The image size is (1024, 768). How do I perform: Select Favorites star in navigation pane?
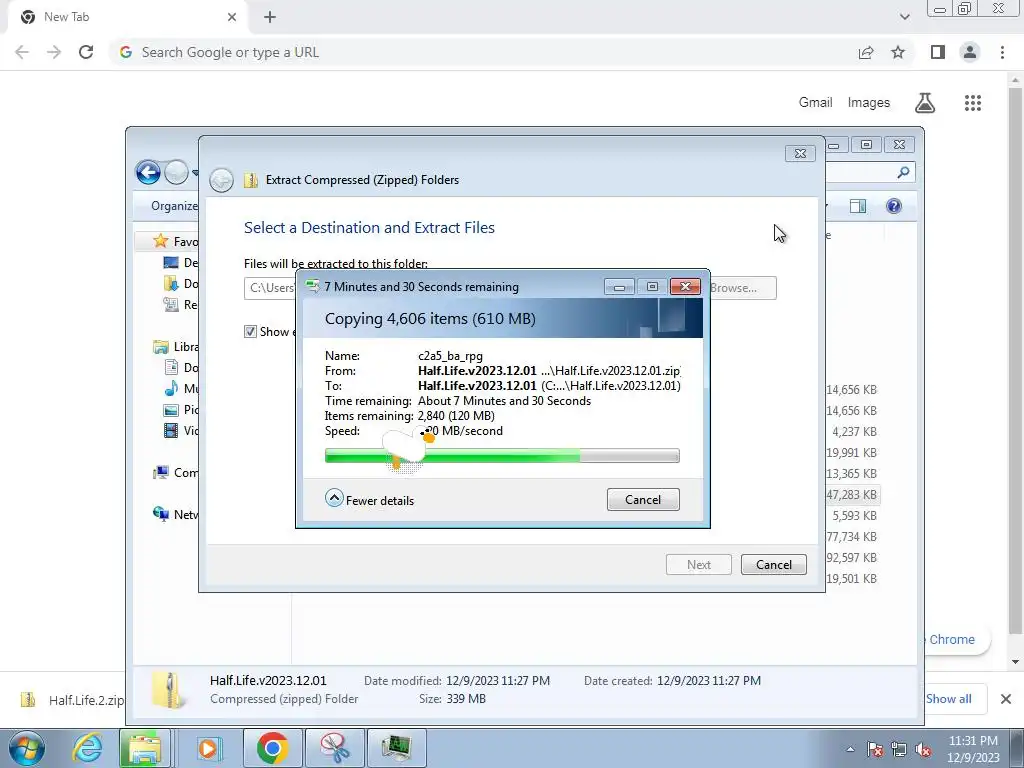[x=161, y=241]
